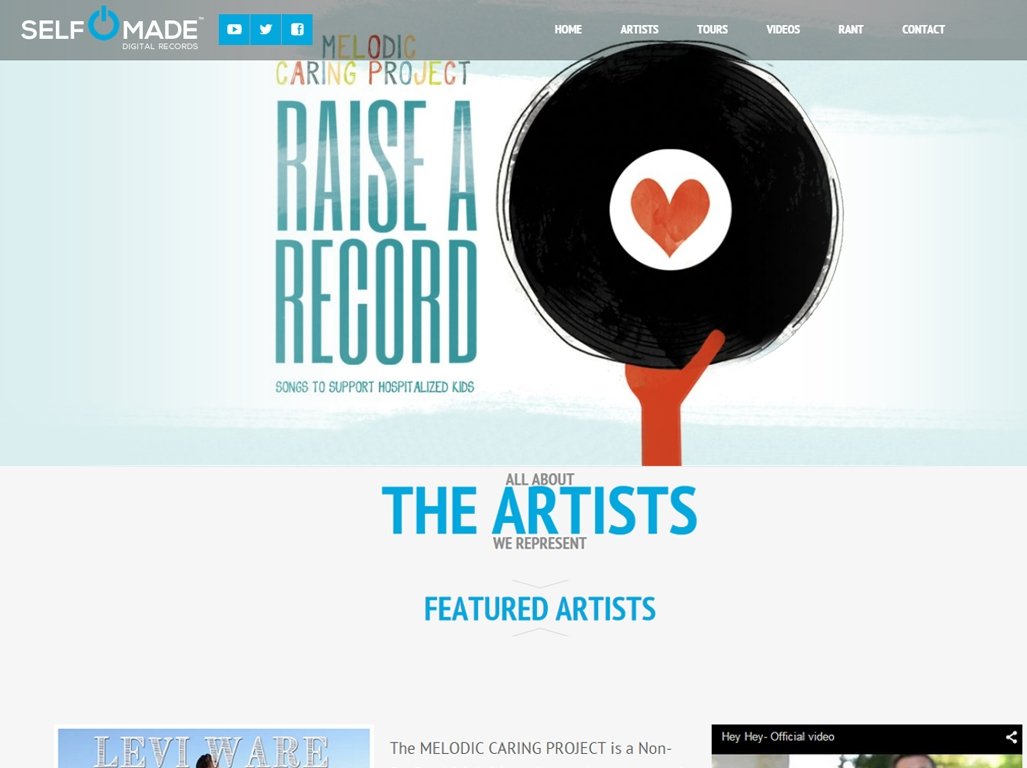
Task: Open the Facebook social icon
Action: pyautogui.click(x=297, y=29)
